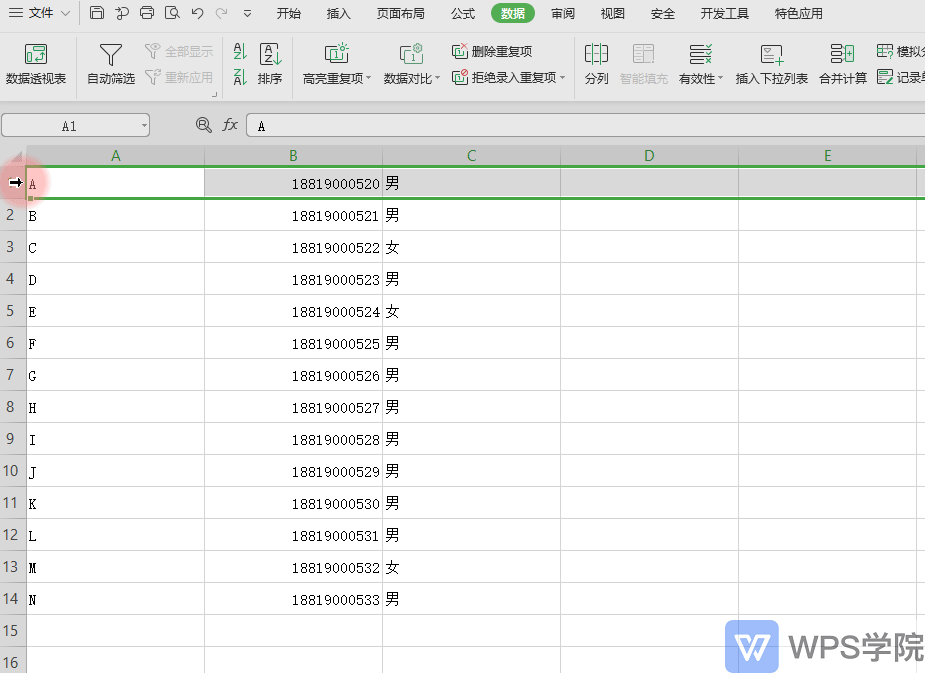
Task: Click 删除重复项 remove duplicates
Action: 492,51
